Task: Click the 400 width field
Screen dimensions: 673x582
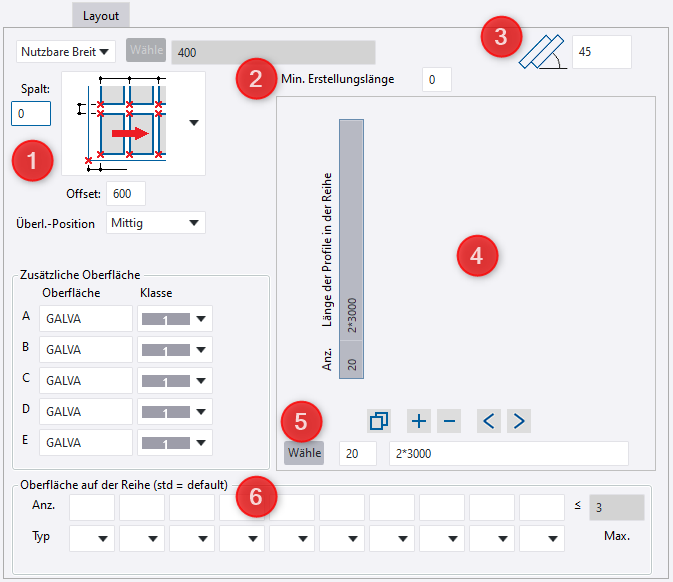Action: point(273,52)
